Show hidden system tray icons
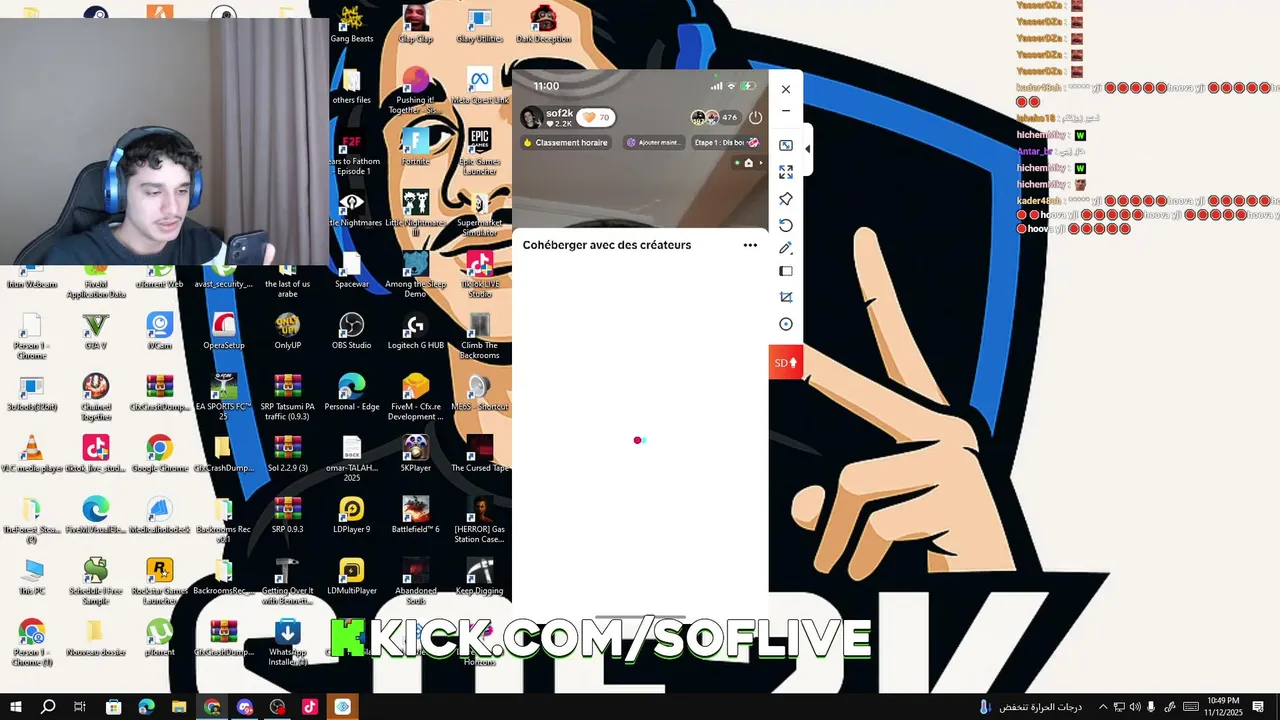 click(1103, 707)
